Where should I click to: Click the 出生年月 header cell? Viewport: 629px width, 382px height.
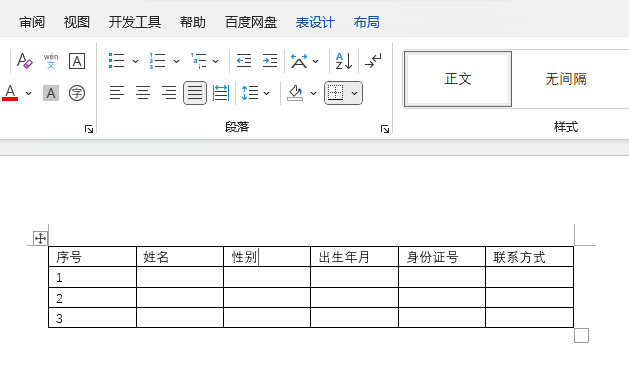(x=354, y=257)
